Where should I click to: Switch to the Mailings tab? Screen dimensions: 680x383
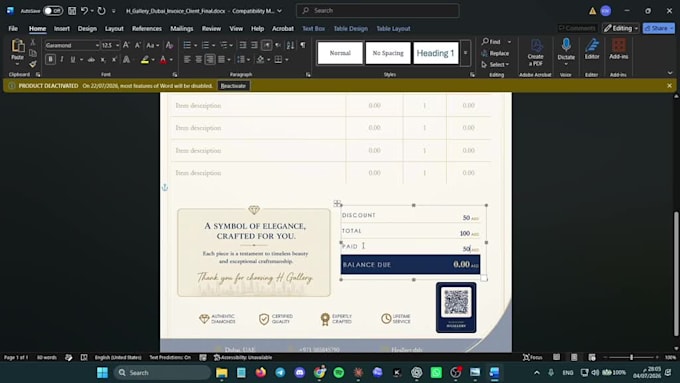(182, 29)
